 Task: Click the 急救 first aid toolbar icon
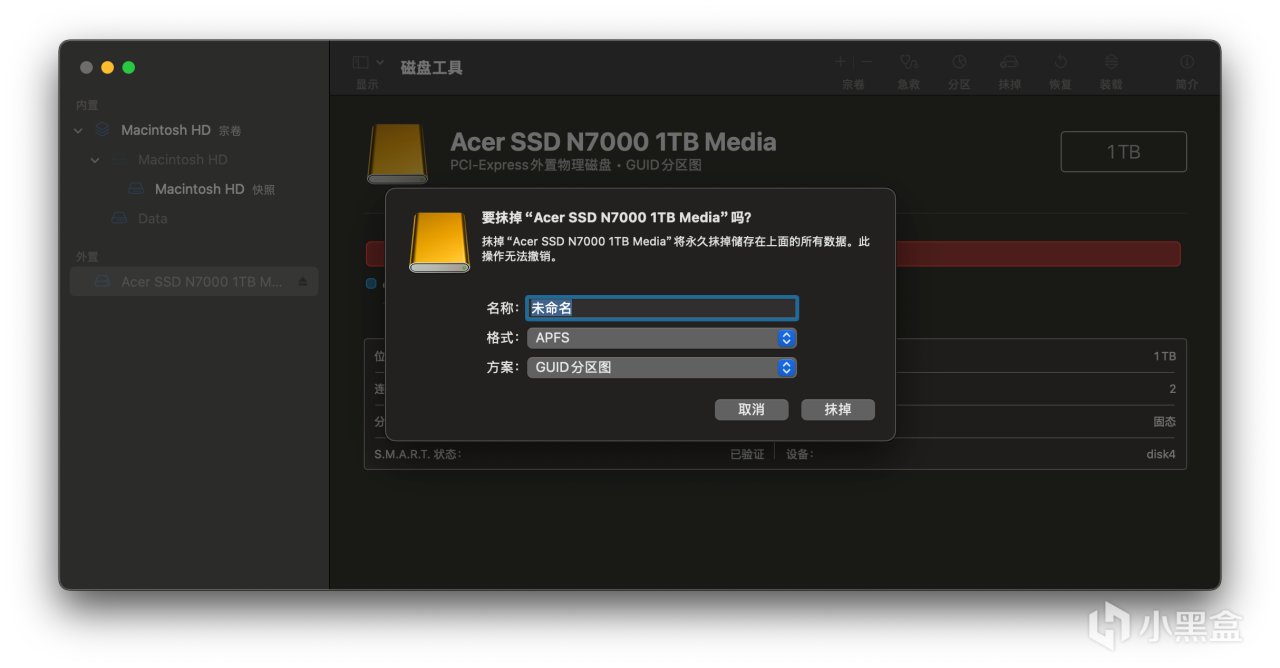[x=908, y=62]
